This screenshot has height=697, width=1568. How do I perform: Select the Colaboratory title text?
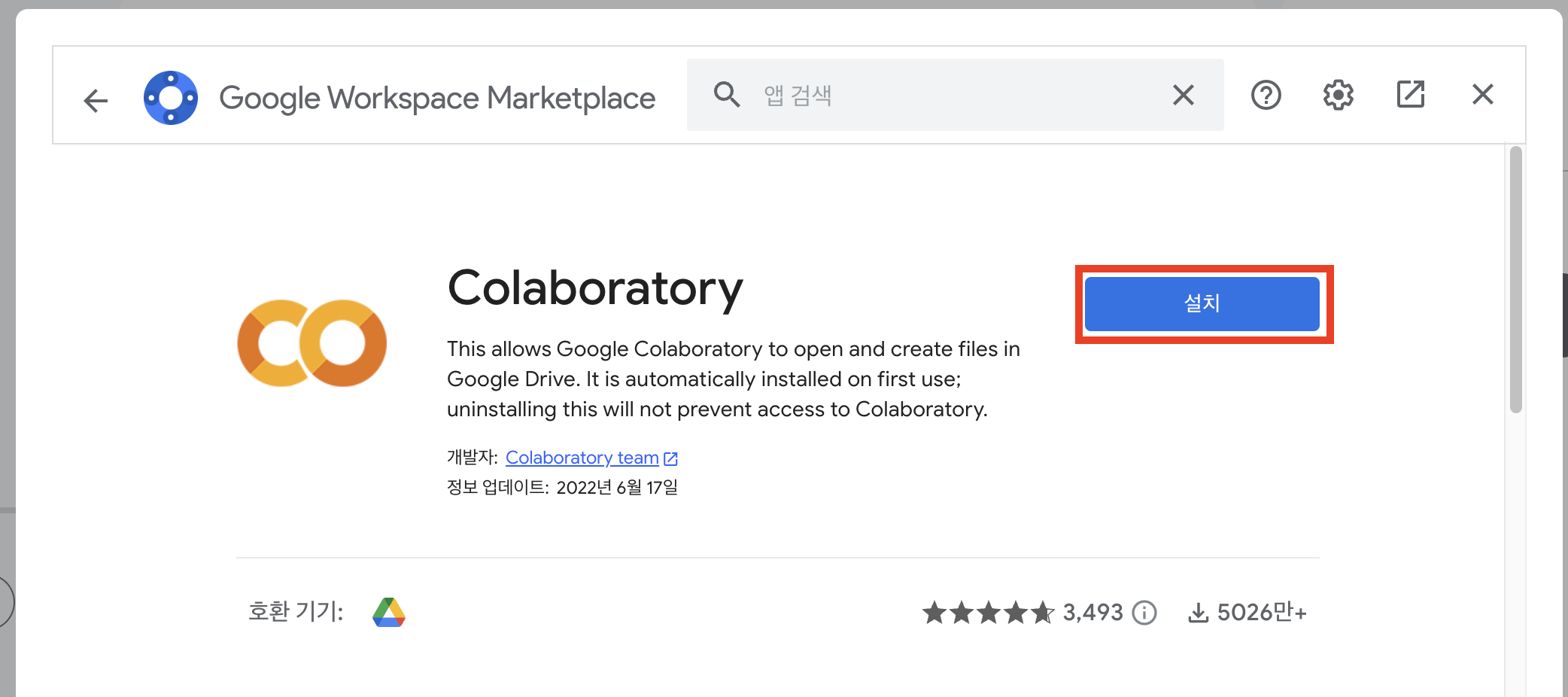click(595, 288)
